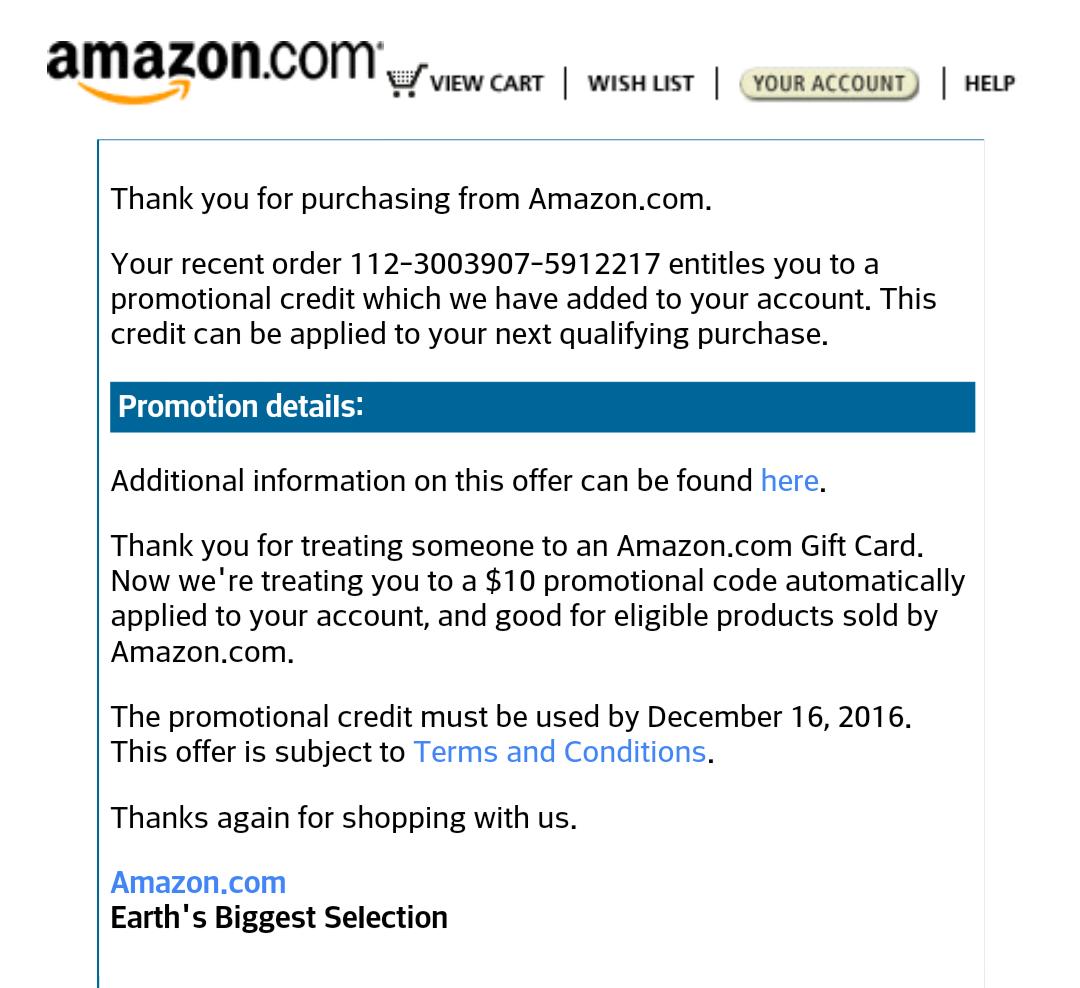
Task: Open the Help page
Action: [x=989, y=83]
